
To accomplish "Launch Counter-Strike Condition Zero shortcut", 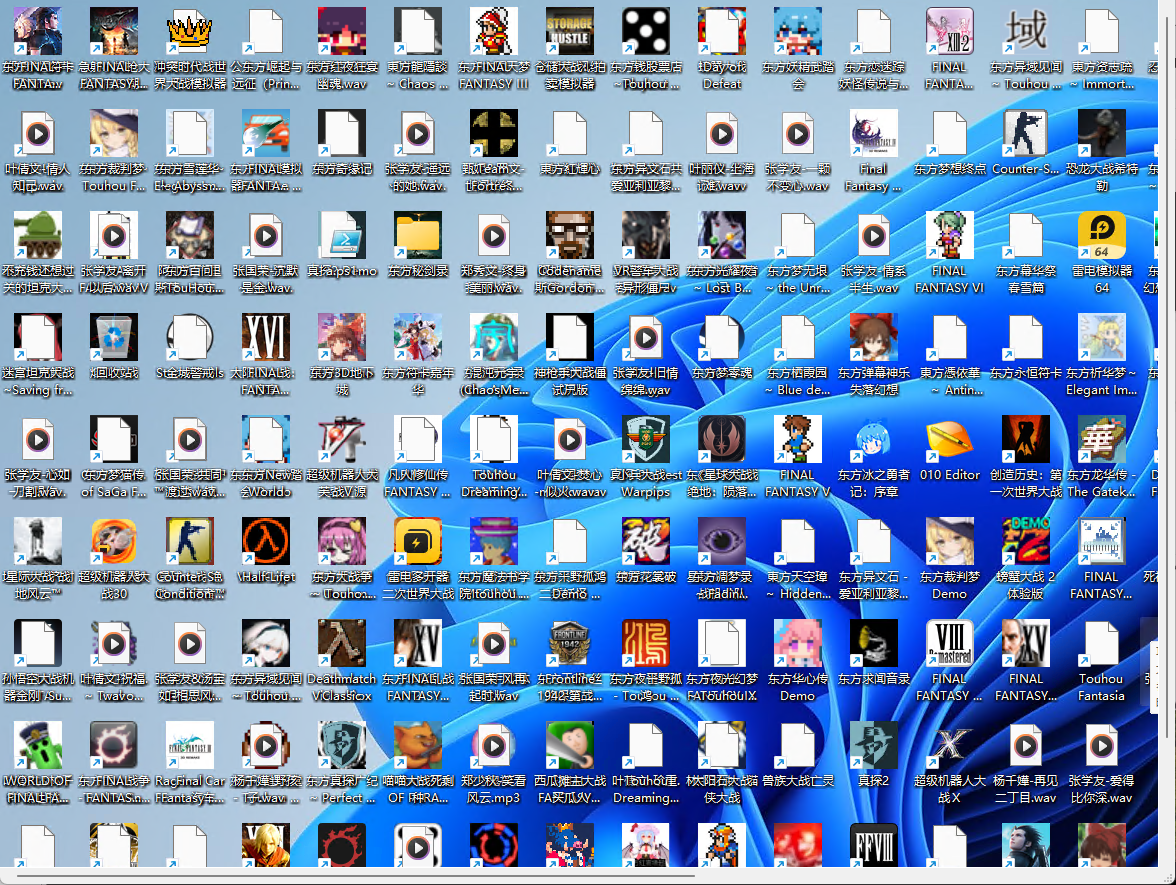I will tap(190, 542).
